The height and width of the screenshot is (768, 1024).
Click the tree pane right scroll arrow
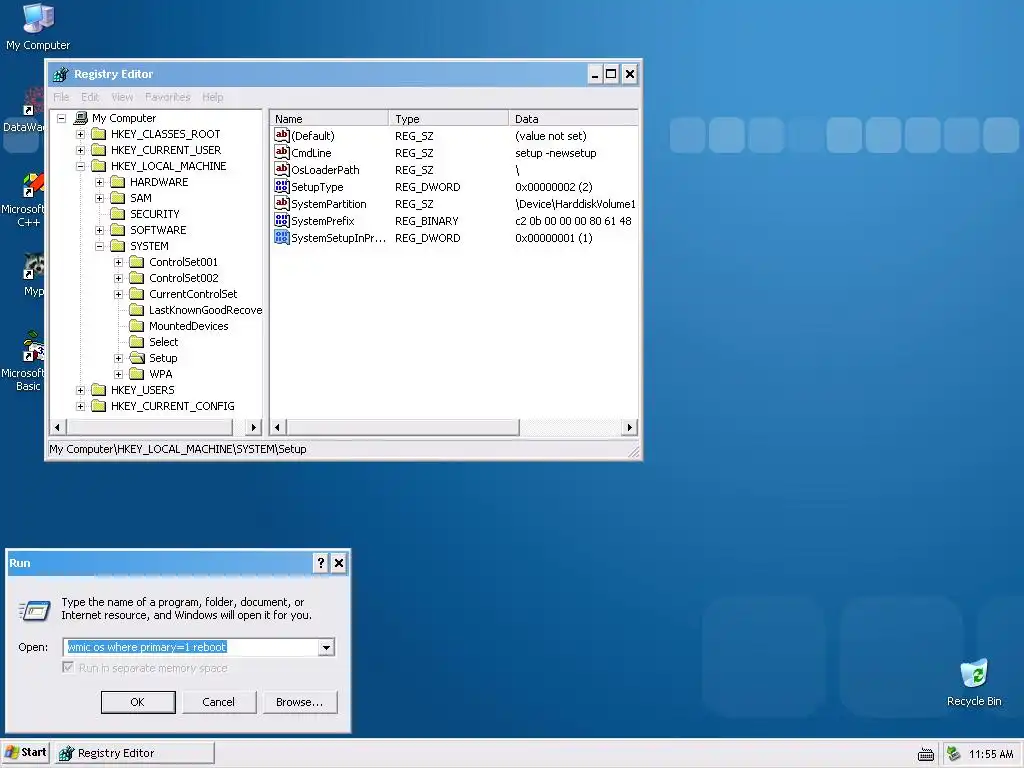pyautogui.click(x=253, y=427)
